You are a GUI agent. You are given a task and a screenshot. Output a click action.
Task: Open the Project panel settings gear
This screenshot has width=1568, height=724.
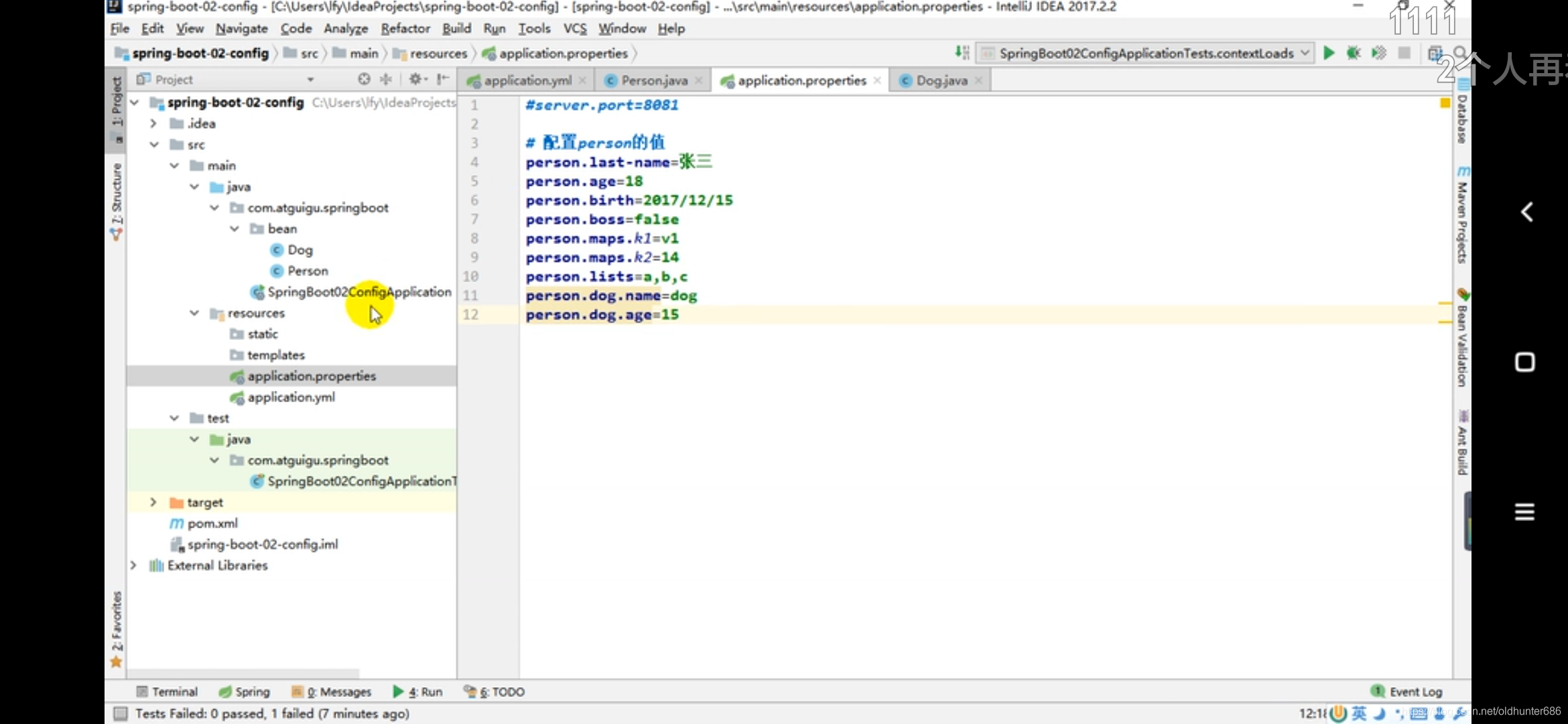(416, 79)
